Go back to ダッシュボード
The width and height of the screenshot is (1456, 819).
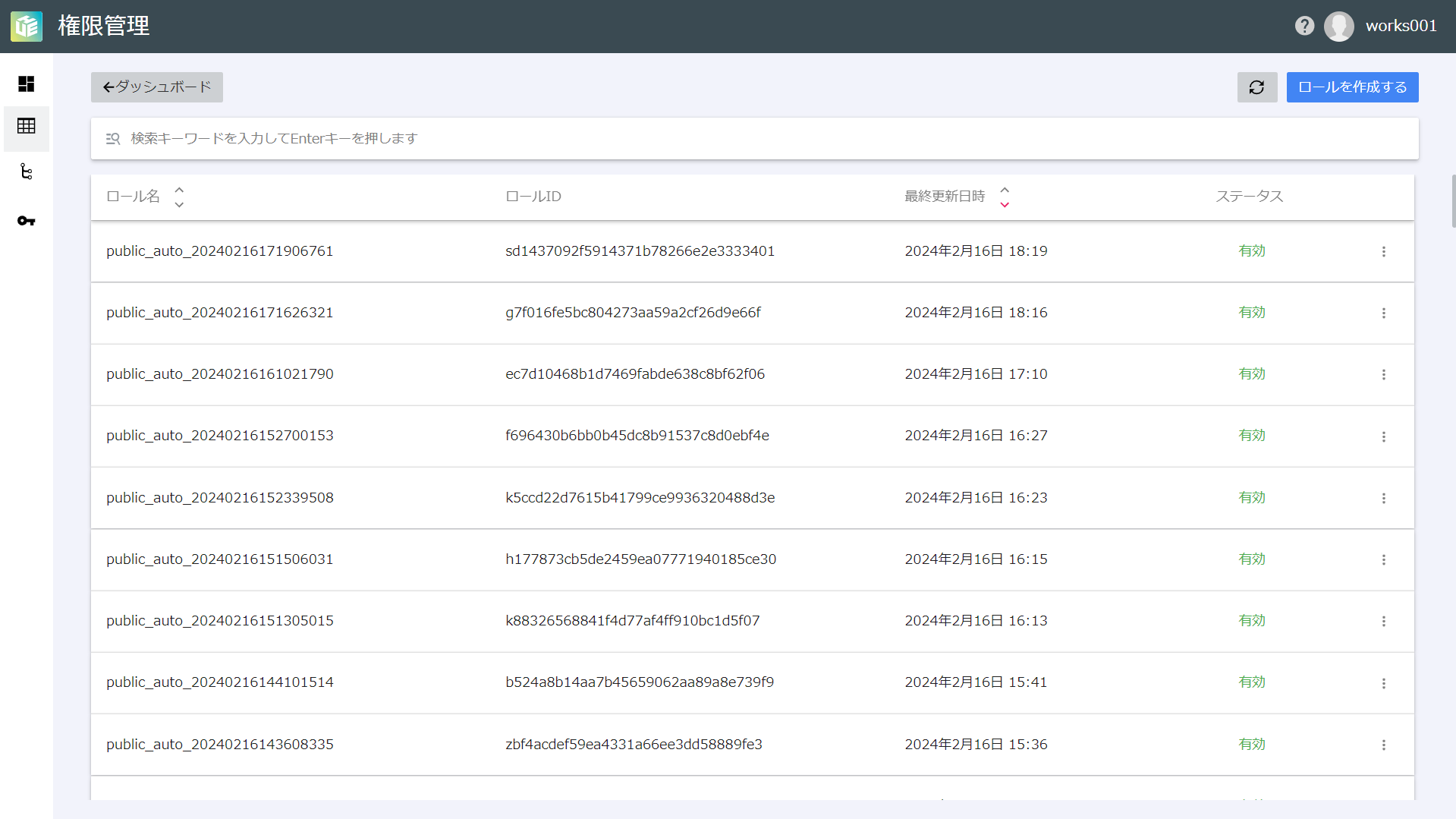[157, 87]
